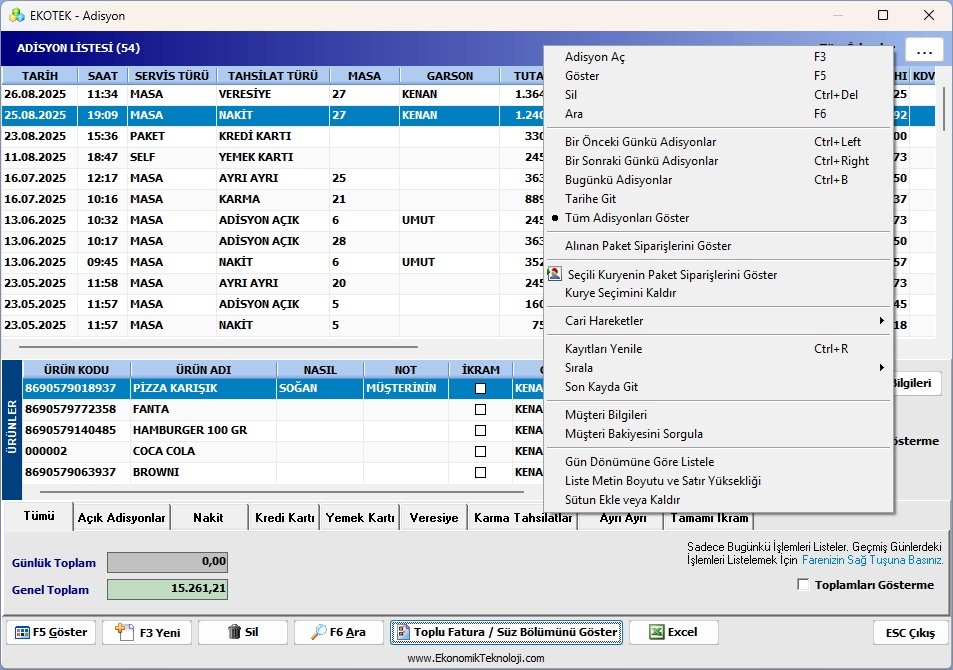Screen dimensions: 953x670
Task: Expand the Cari Hareketler submenu
Action: click(720, 320)
